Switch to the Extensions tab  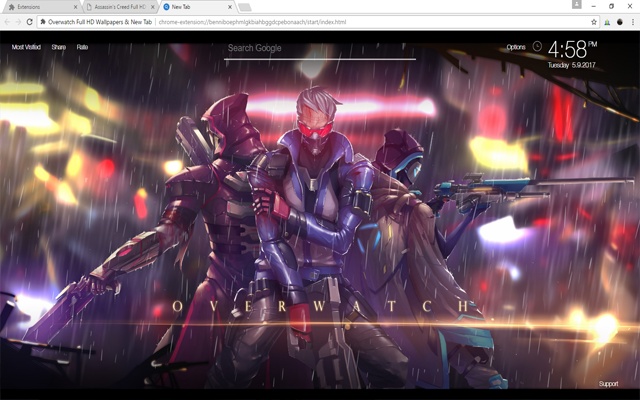[40, 7]
